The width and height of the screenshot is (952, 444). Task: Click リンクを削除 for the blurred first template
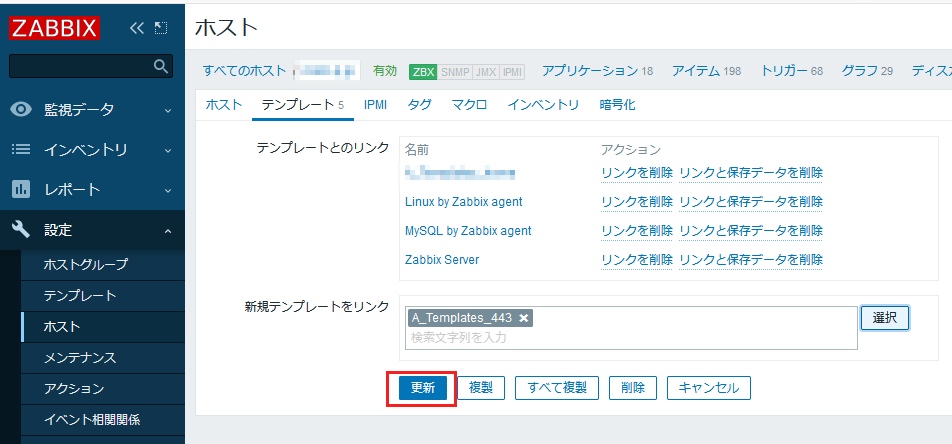coord(637,173)
